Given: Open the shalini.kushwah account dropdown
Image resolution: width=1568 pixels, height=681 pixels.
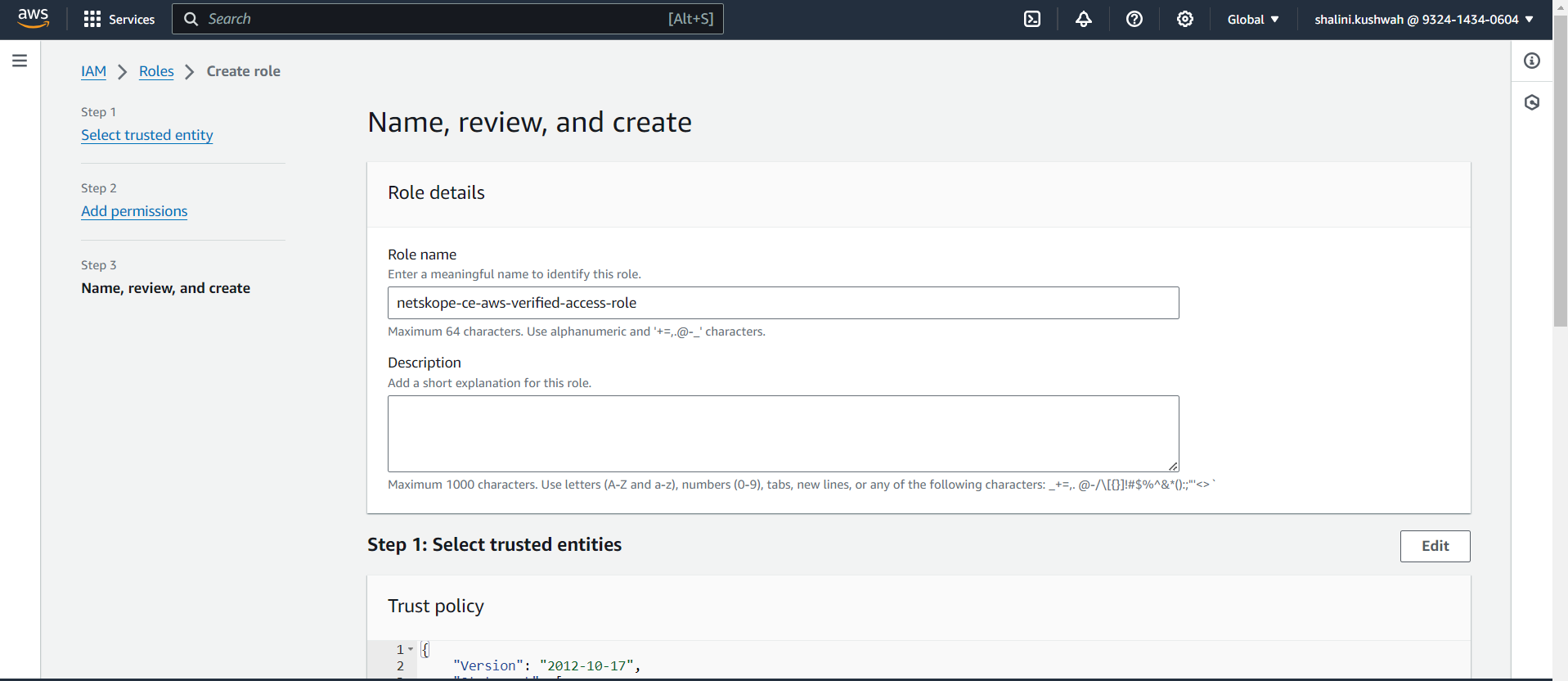Looking at the screenshot, I should [x=1424, y=19].
